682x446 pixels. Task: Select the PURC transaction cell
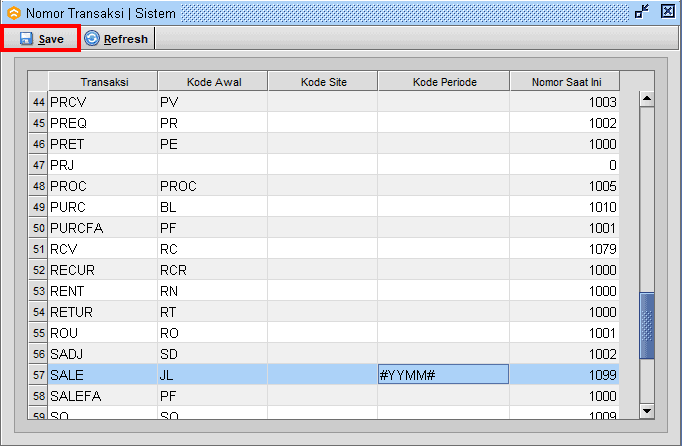pyautogui.click(x=103, y=206)
